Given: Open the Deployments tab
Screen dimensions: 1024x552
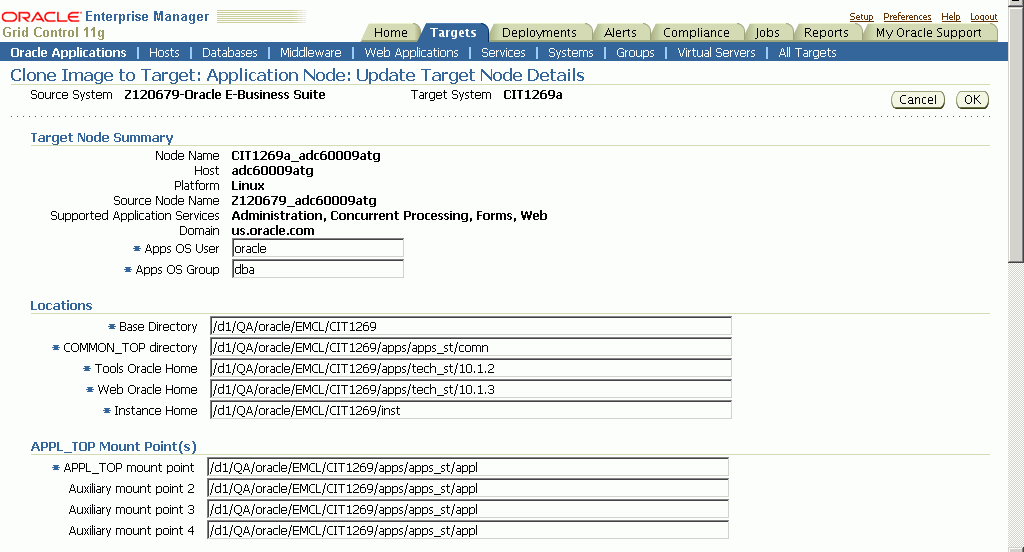Looking at the screenshot, I should click(539, 33).
